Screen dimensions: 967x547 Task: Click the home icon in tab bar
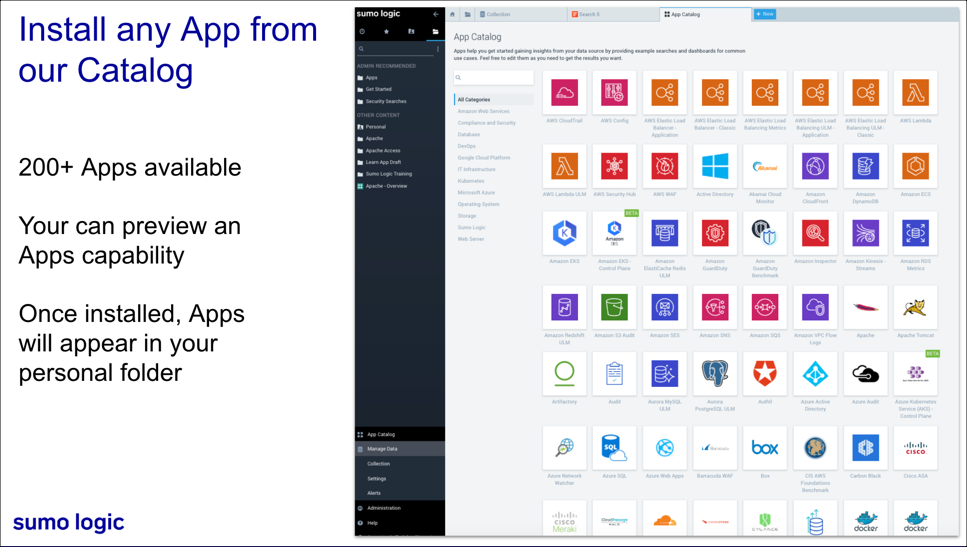pyautogui.click(x=453, y=15)
